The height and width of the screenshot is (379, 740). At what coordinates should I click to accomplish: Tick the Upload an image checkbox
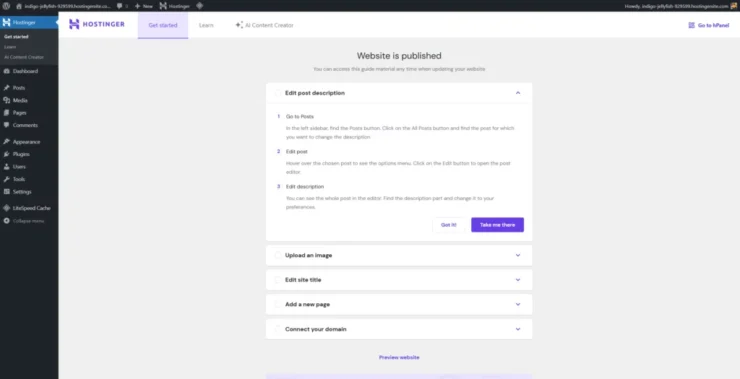pos(278,255)
